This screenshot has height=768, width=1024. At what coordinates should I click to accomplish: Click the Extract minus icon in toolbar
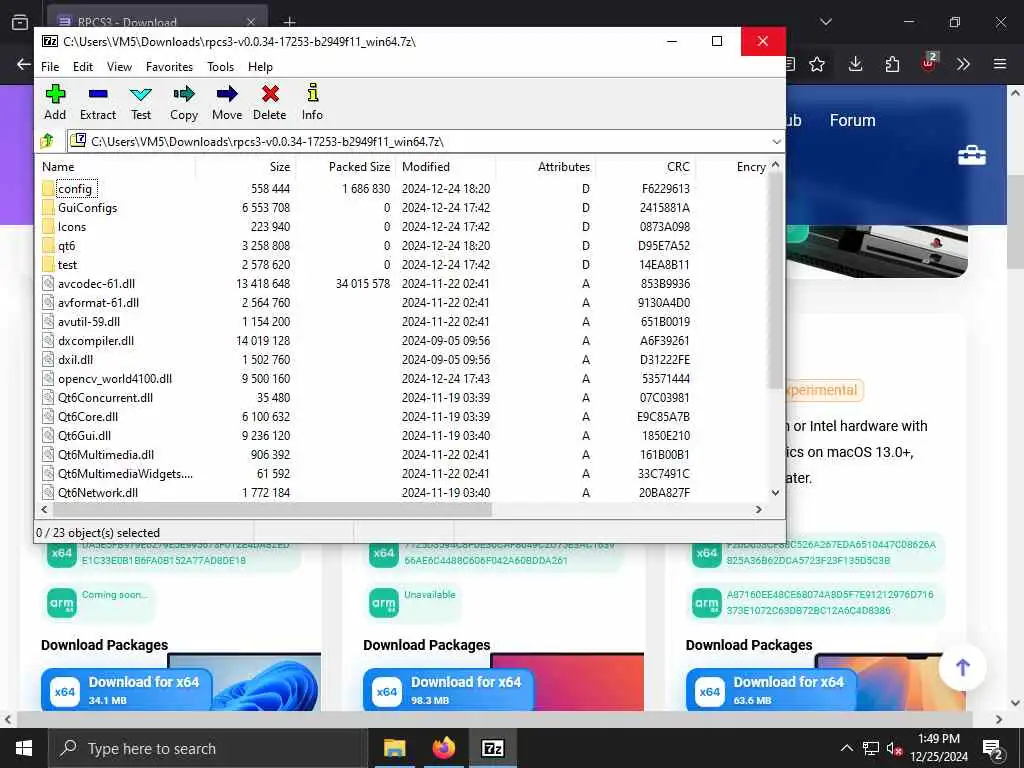click(98, 94)
